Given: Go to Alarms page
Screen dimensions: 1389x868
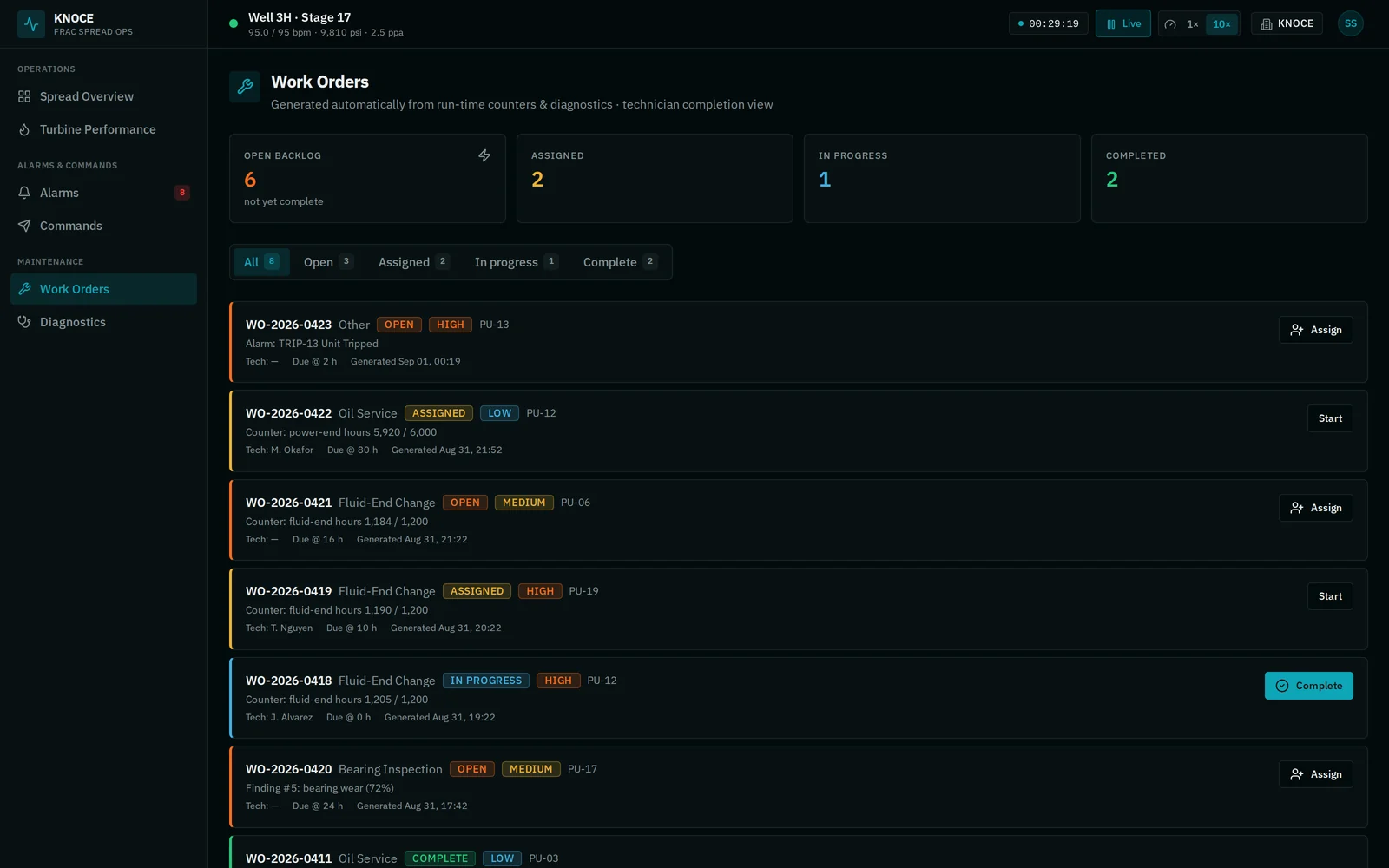Looking at the screenshot, I should point(103,193).
